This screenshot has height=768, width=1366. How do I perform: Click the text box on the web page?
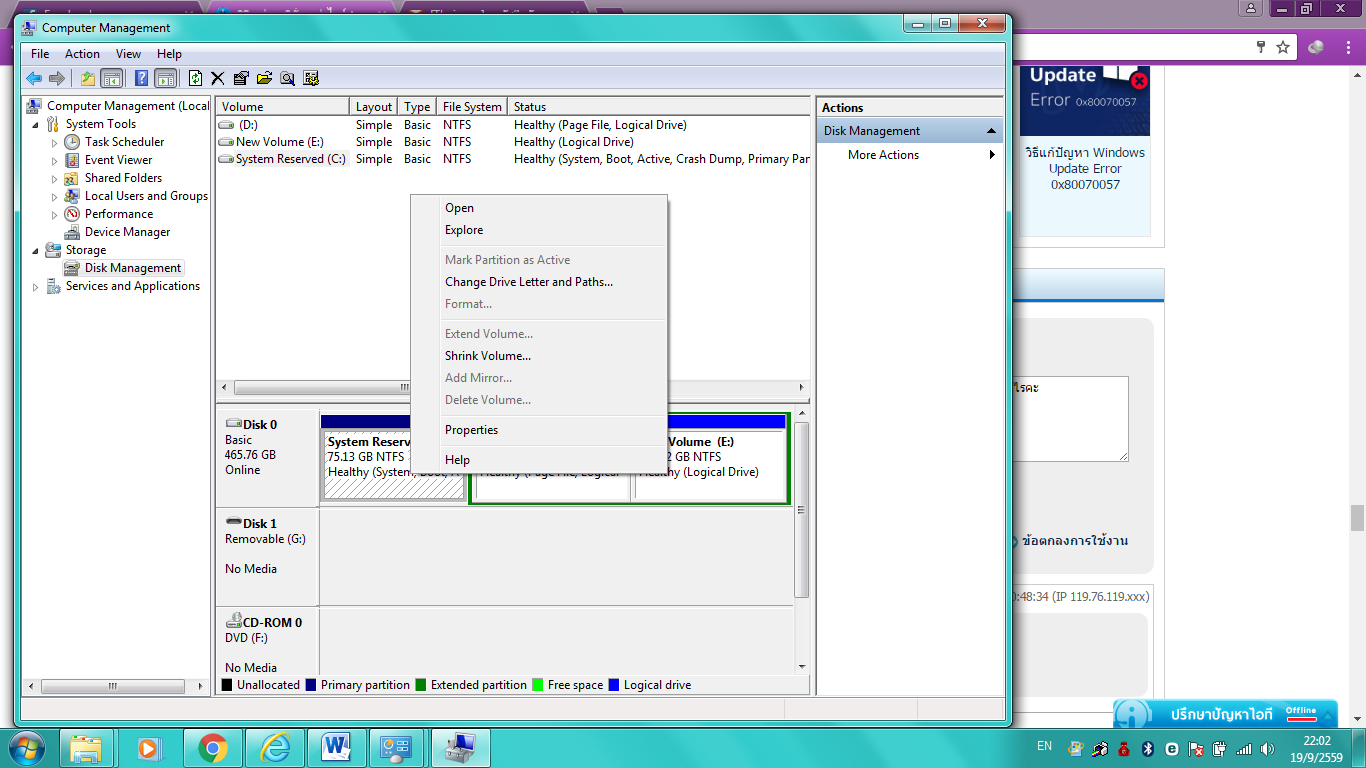pyautogui.click(x=1071, y=419)
